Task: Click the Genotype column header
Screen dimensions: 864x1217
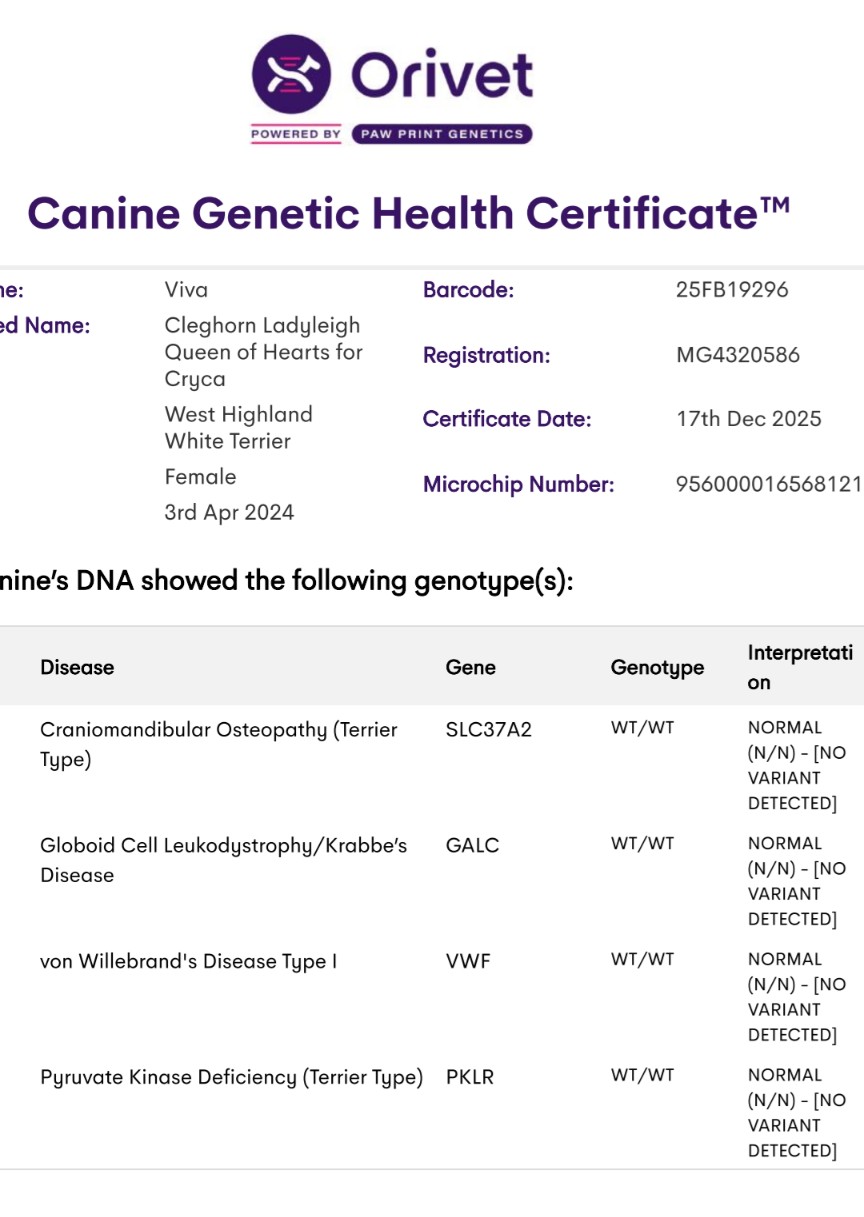Action: pyautogui.click(x=657, y=667)
